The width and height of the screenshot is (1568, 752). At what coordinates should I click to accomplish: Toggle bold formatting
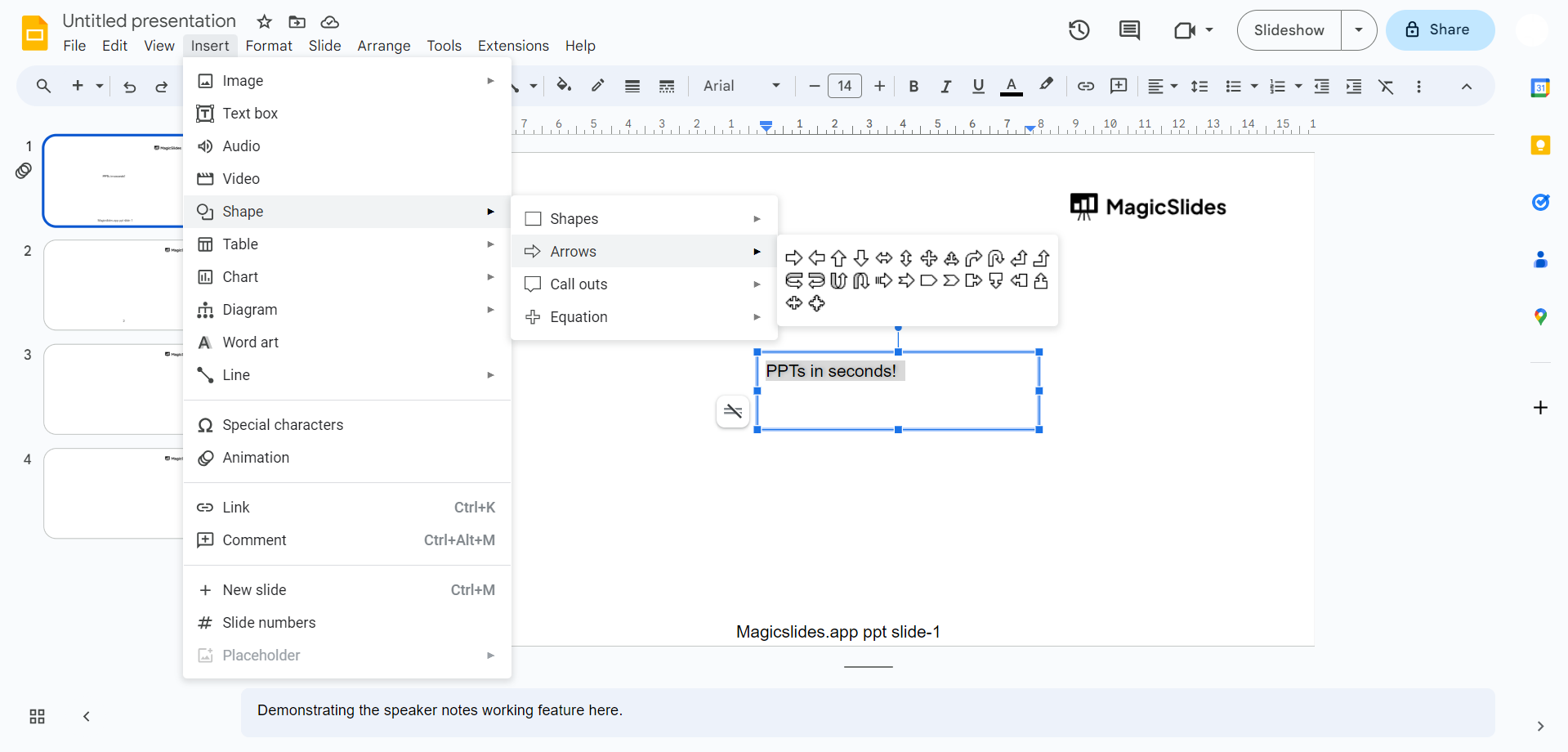click(914, 86)
